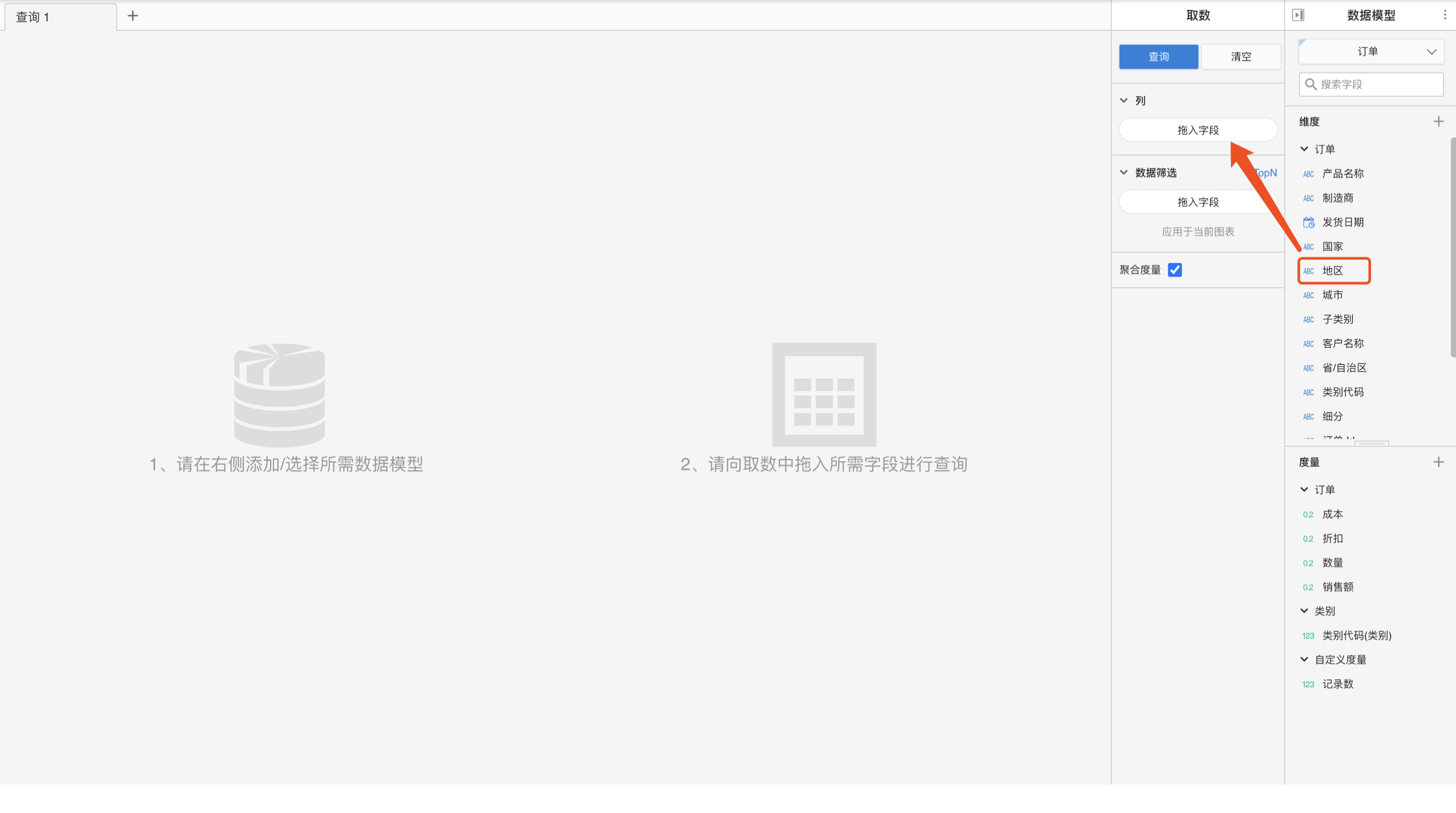Click the 清空 button
The image size is (1456, 813).
(x=1240, y=57)
